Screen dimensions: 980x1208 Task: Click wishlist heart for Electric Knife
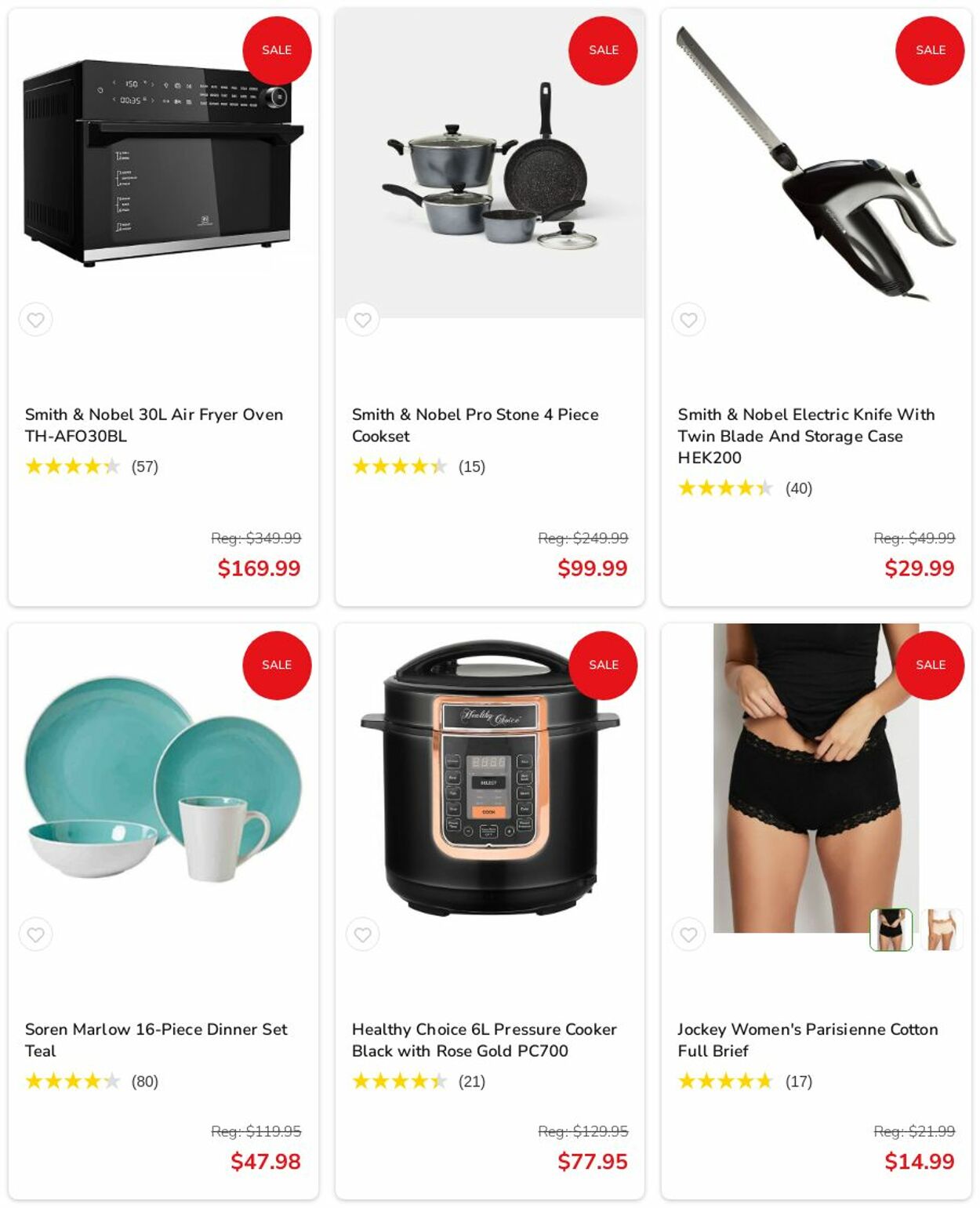[688, 320]
